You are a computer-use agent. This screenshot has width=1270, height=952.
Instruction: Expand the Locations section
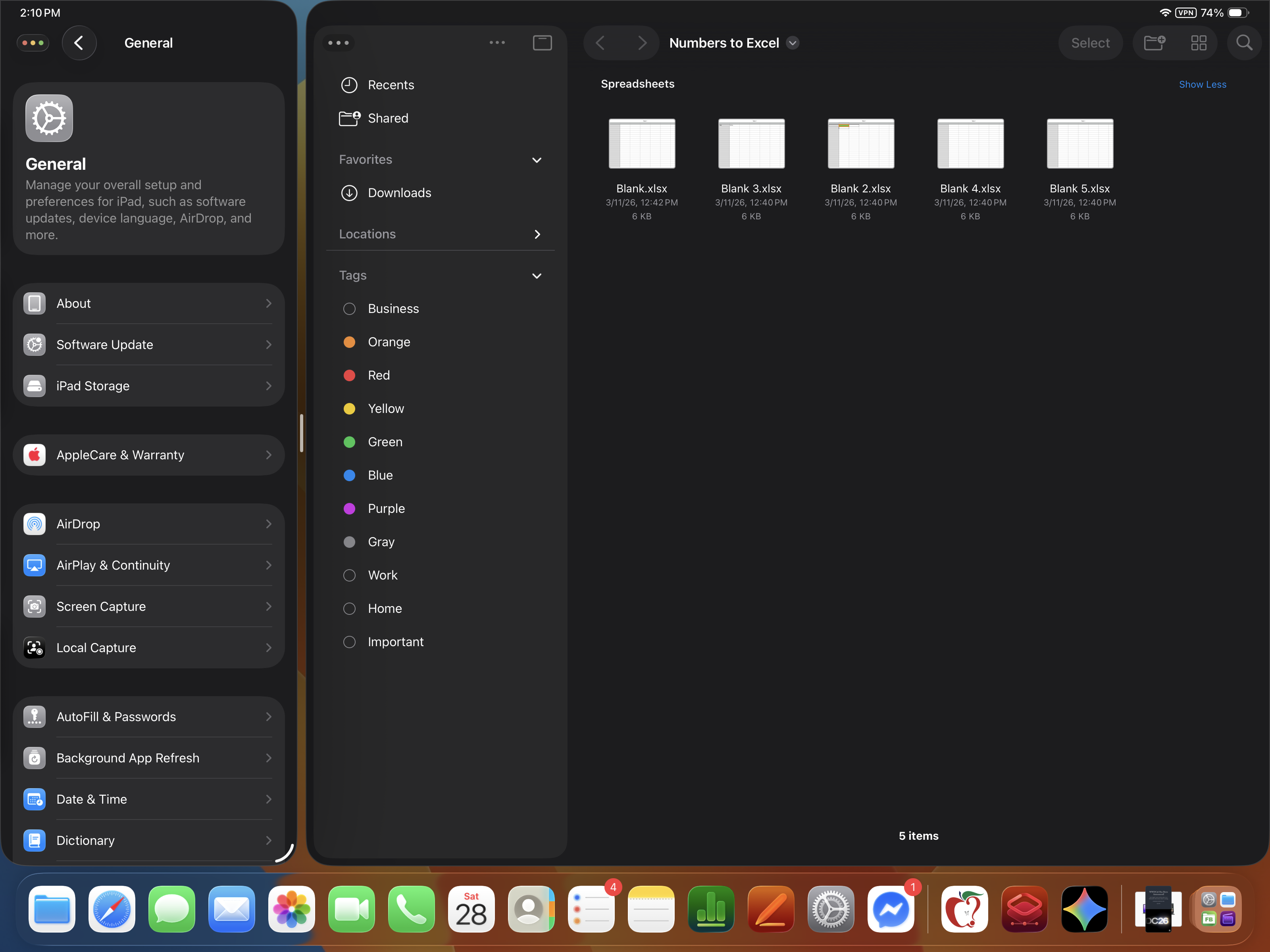tap(537, 234)
